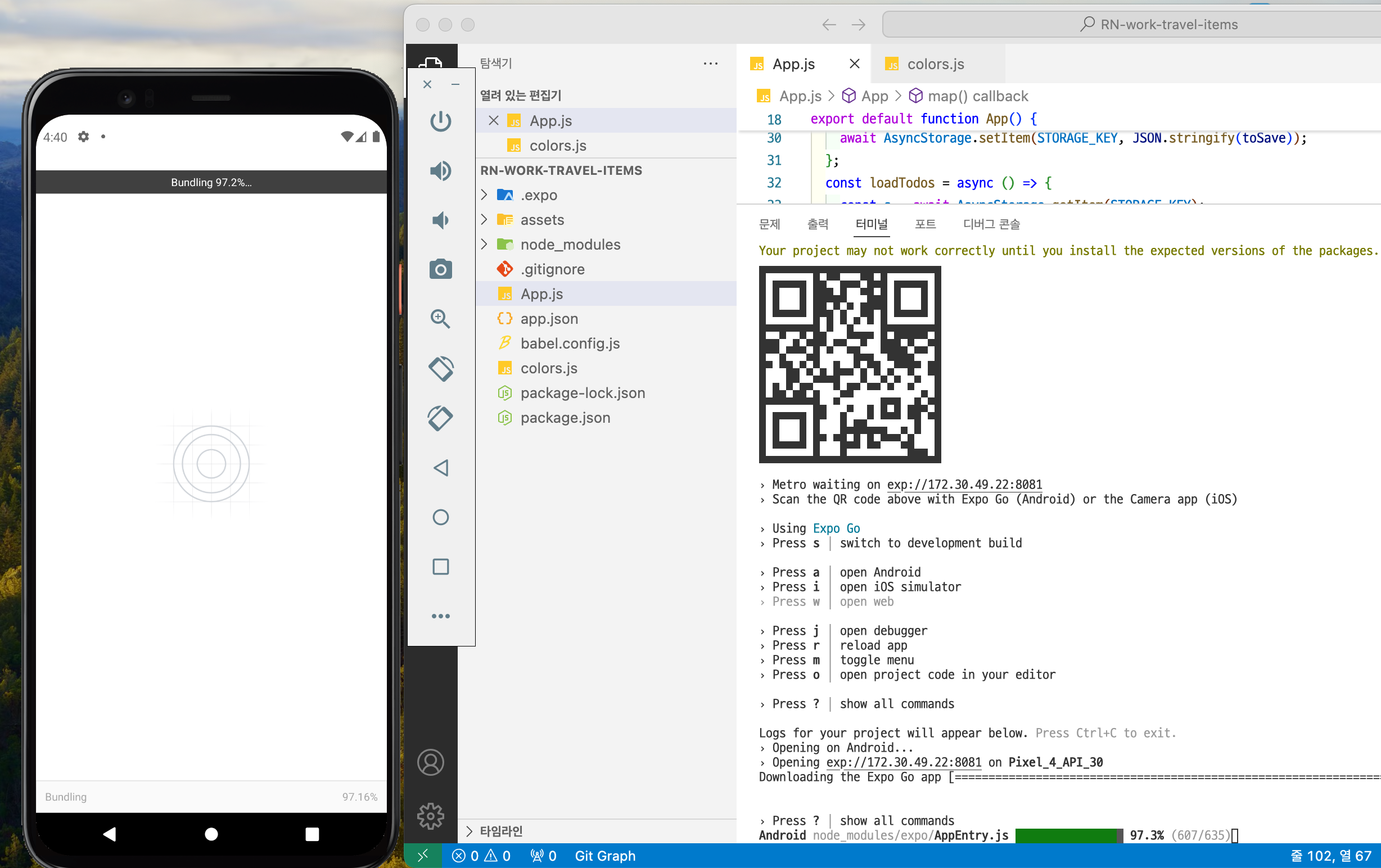Open VS Code manage gear icon
The width and height of the screenshot is (1381, 868).
pyautogui.click(x=431, y=815)
